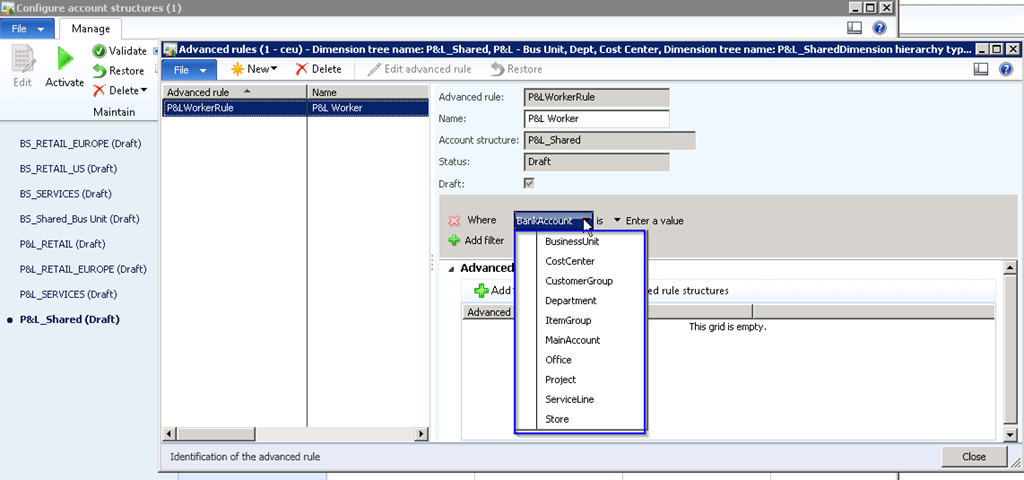Select CostCenter from the dropdown list
The height and width of the screenshot is (480, 1024).
click(x=570, y=261)
